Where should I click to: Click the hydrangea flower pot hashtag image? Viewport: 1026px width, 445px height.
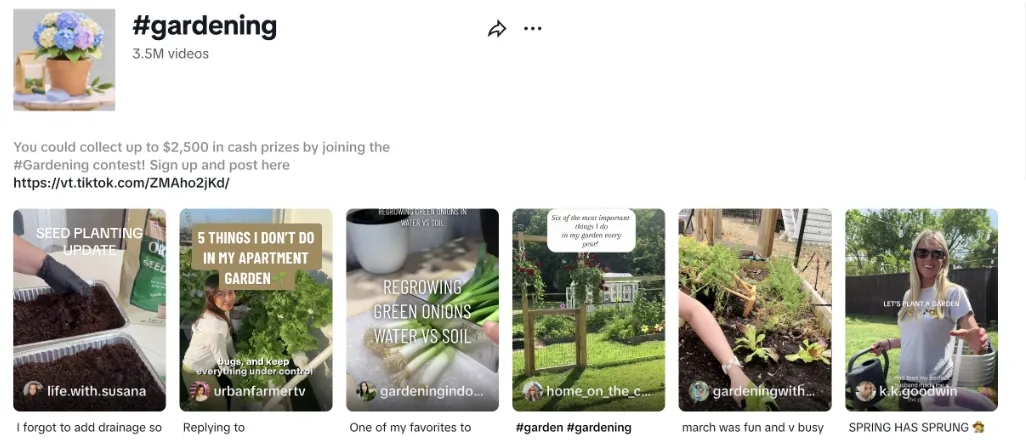coord(64,60)
